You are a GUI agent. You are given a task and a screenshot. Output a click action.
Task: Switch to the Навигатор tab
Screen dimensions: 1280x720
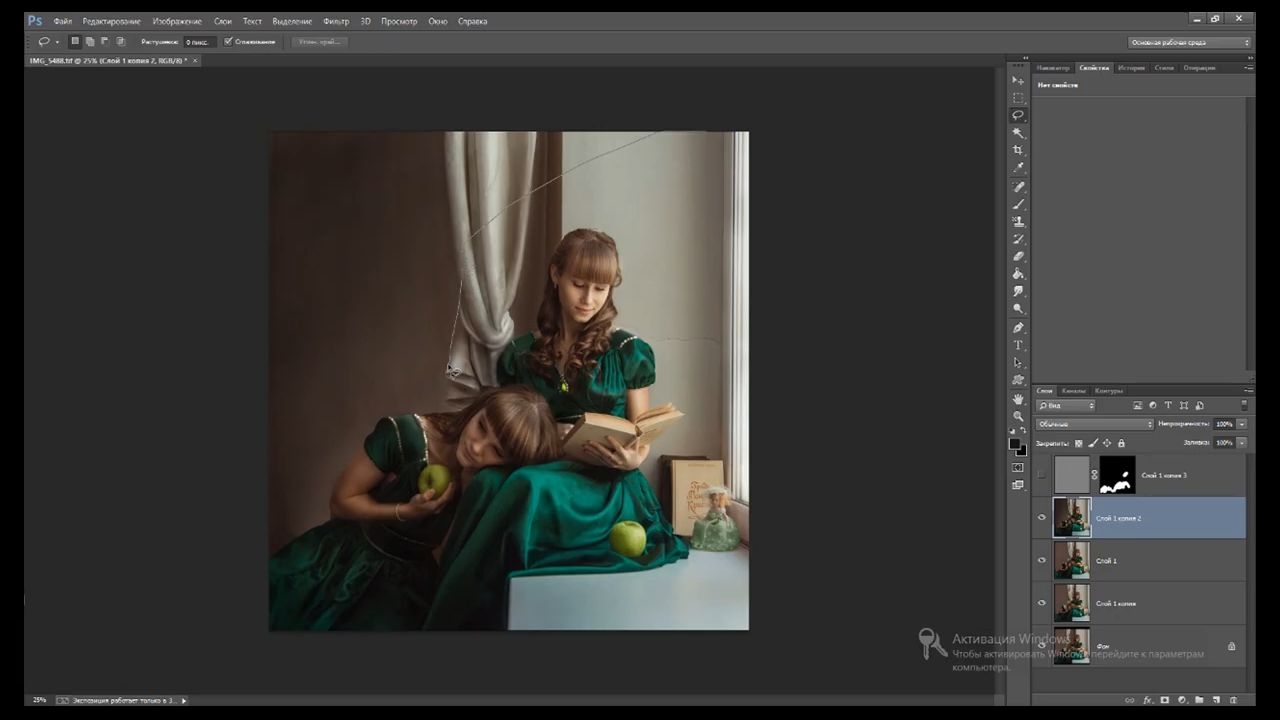coord(1053,68)
